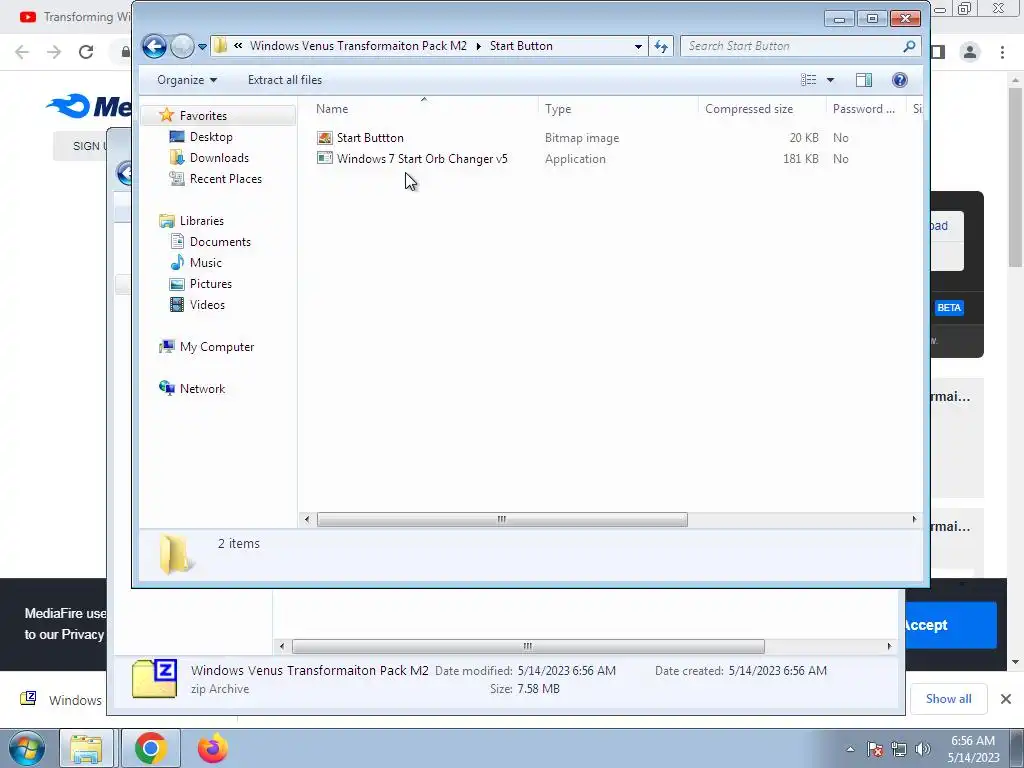The width and height of the screenshot is (1024, 768).
Task: Click the Start Buttton bitmap icon
Action: pyautogui.click(x=325, y=138)
